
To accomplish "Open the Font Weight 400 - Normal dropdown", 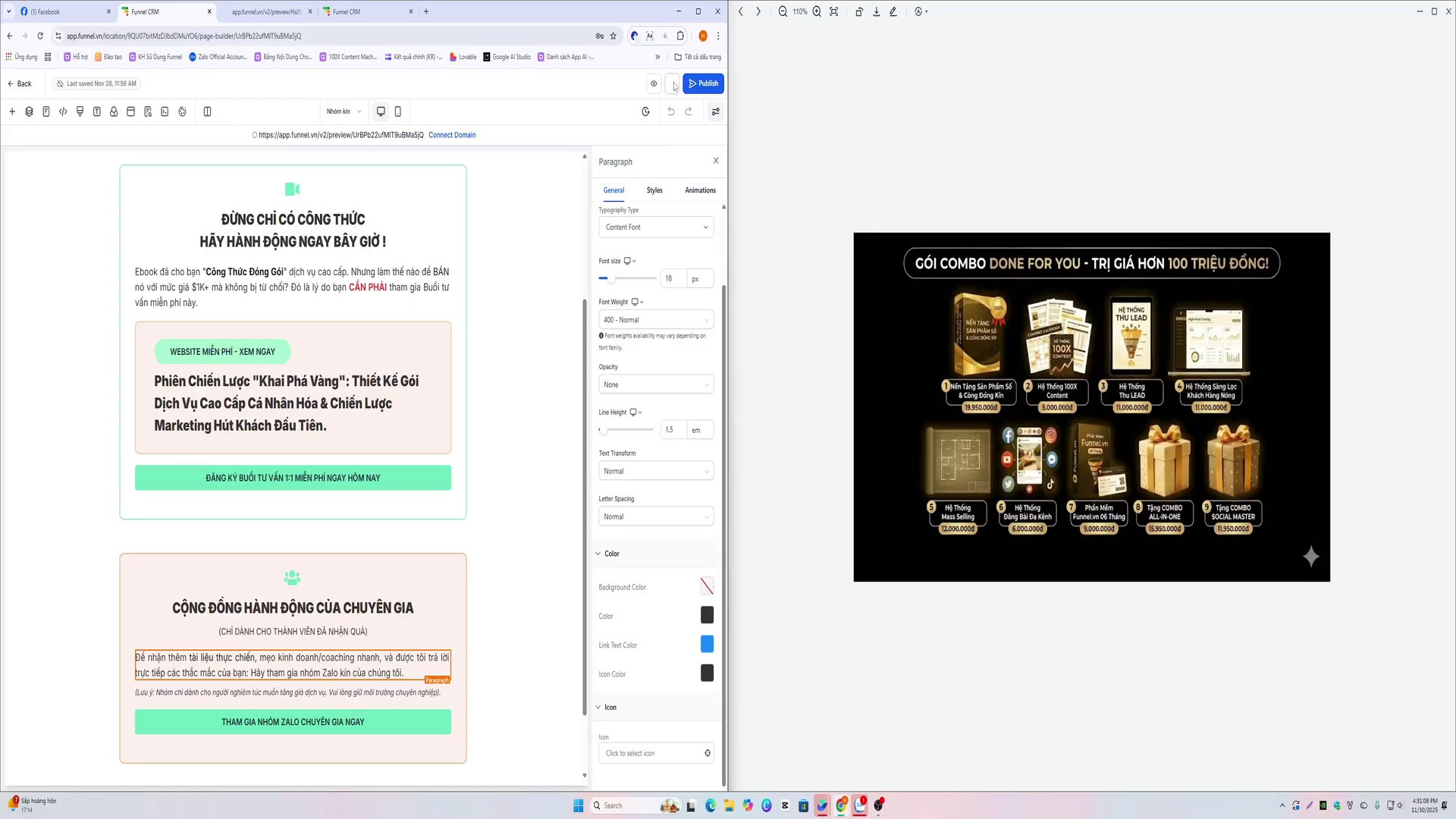I will (x=656, y=320).
